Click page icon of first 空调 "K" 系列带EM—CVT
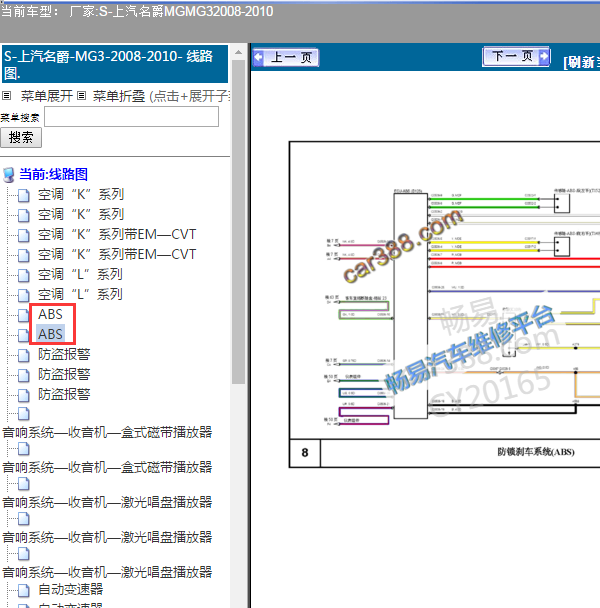 coord(24,235)
